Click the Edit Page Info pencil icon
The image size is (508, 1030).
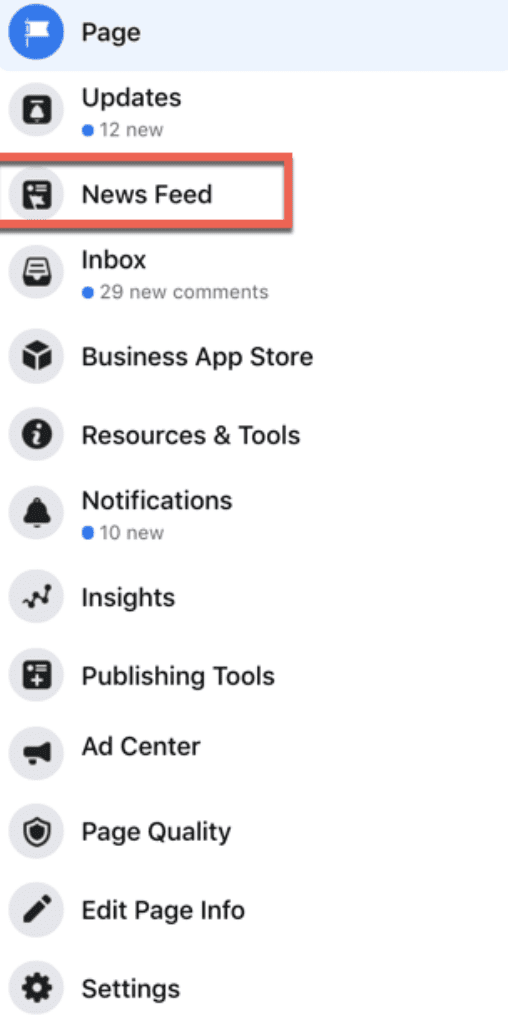[x=36, y=910]
